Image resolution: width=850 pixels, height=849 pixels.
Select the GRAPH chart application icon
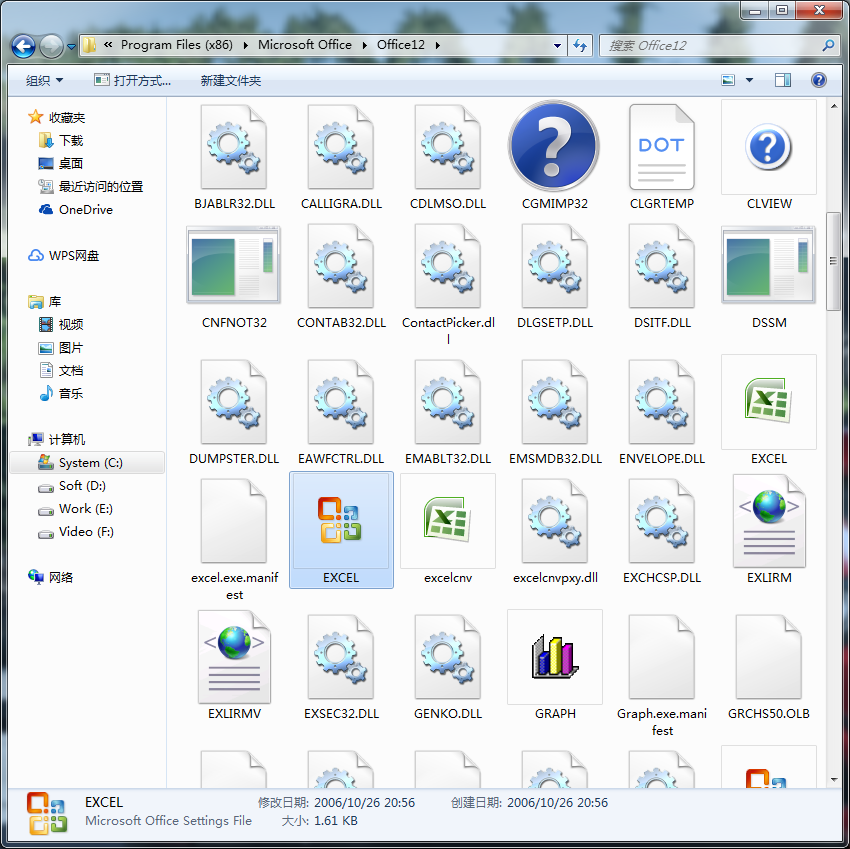click(x=555, y=657)
